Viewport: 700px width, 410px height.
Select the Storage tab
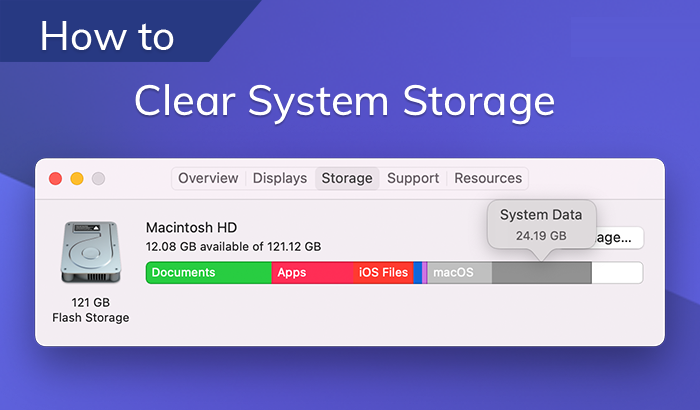pyautogui.click(x=347, y=179)
